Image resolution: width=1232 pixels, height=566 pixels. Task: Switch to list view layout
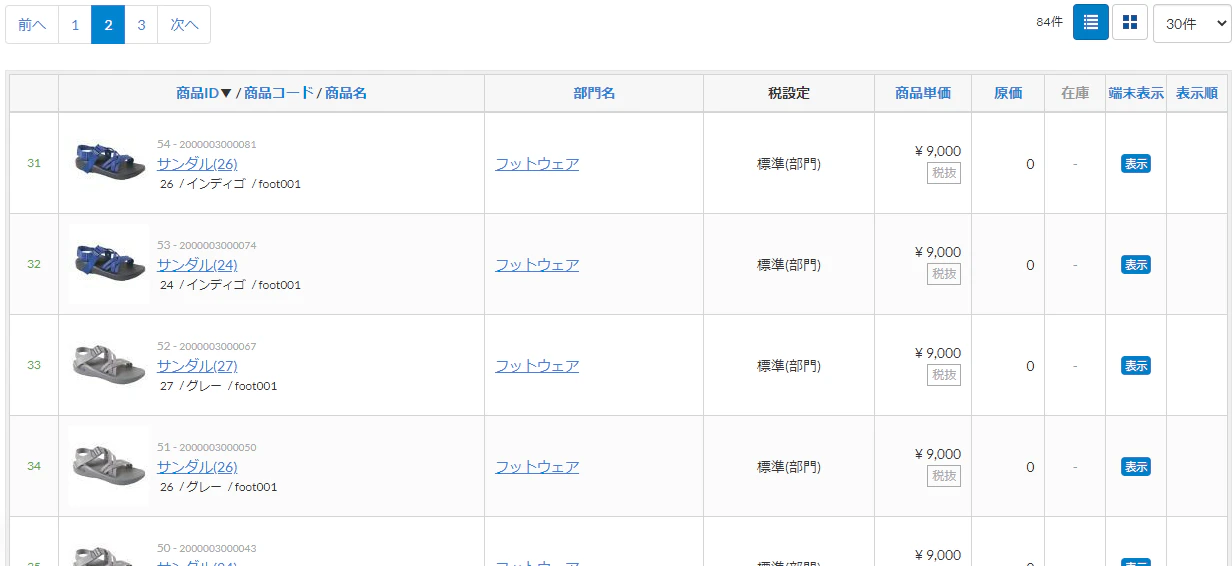1091,22
